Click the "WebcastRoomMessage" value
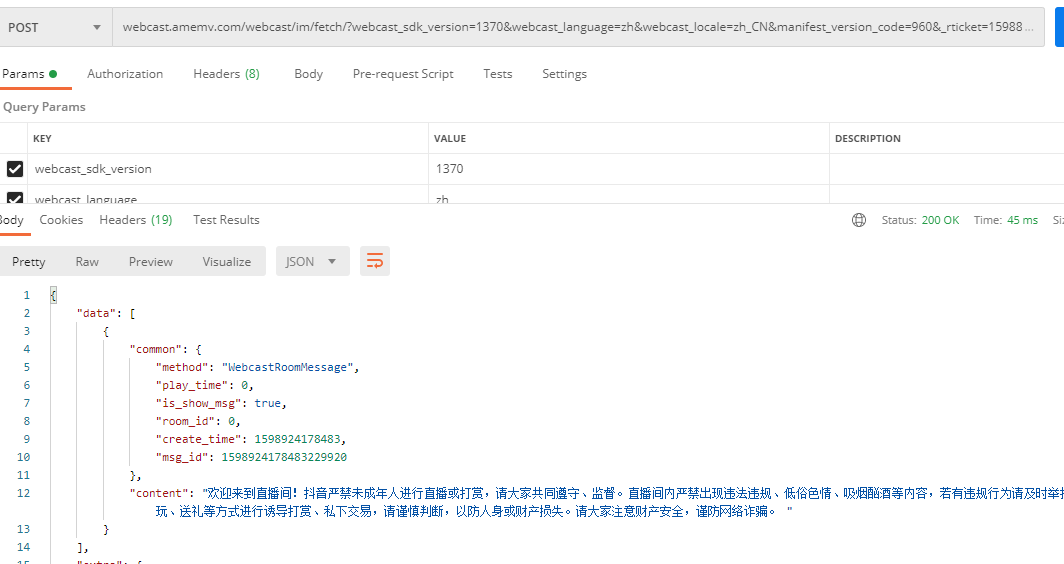1064x564 pixels. click(288, 367)
